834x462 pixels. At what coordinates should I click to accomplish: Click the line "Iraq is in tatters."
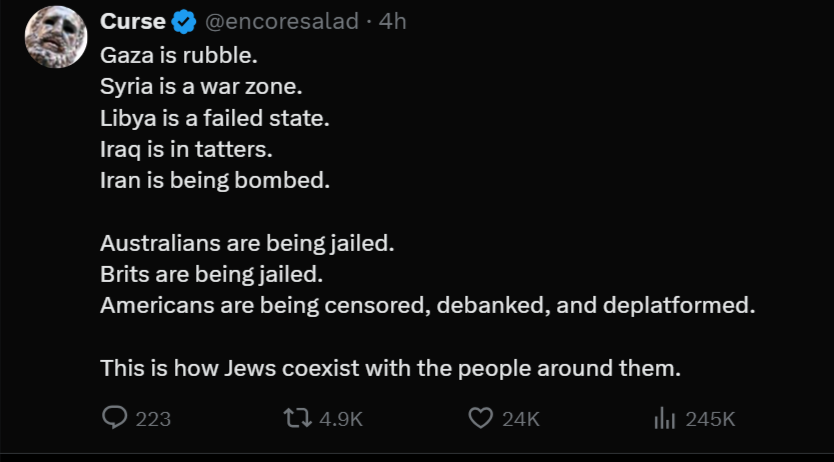(186, 150)
